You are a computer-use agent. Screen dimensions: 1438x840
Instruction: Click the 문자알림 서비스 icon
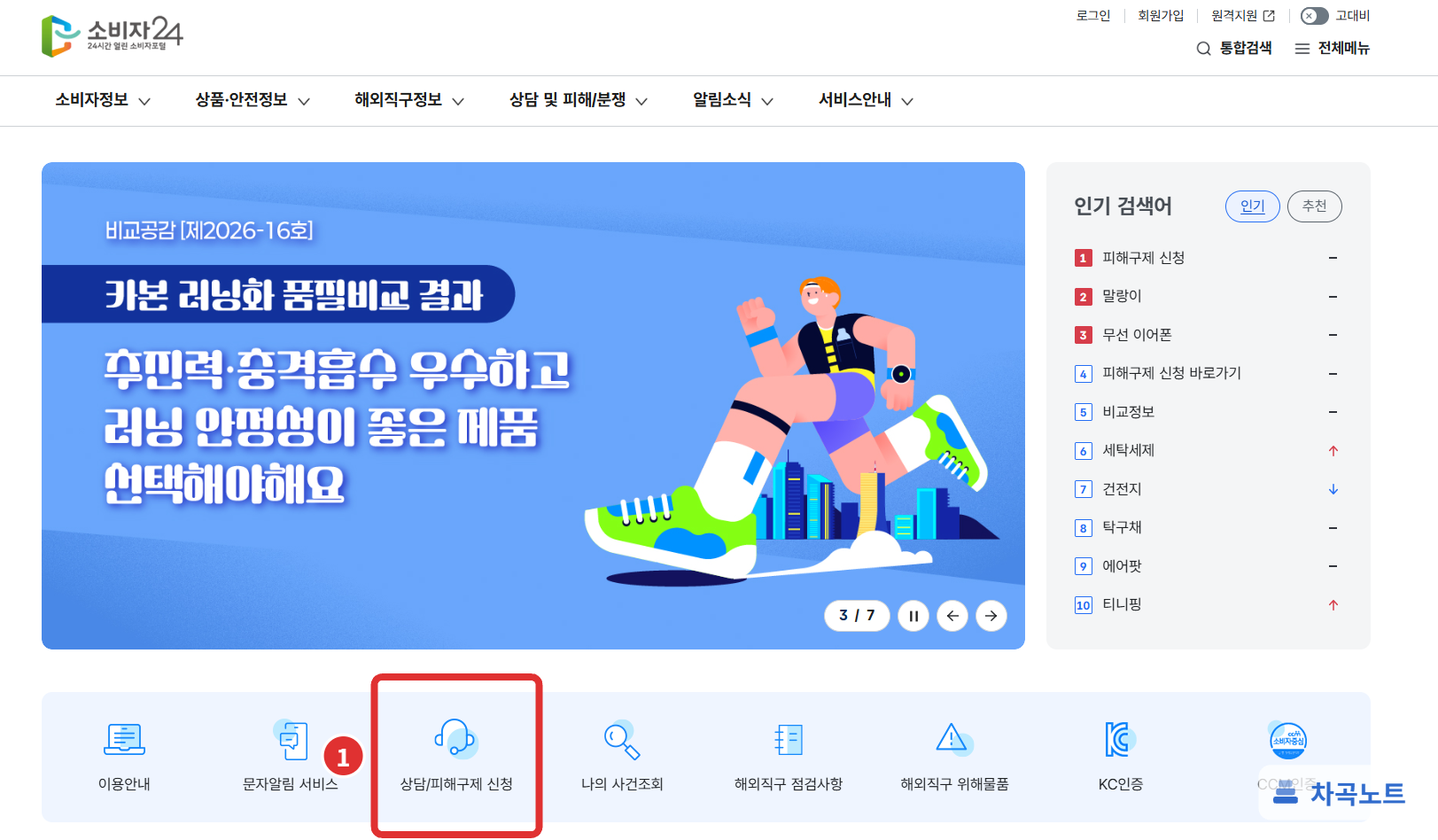pos(291,739)
